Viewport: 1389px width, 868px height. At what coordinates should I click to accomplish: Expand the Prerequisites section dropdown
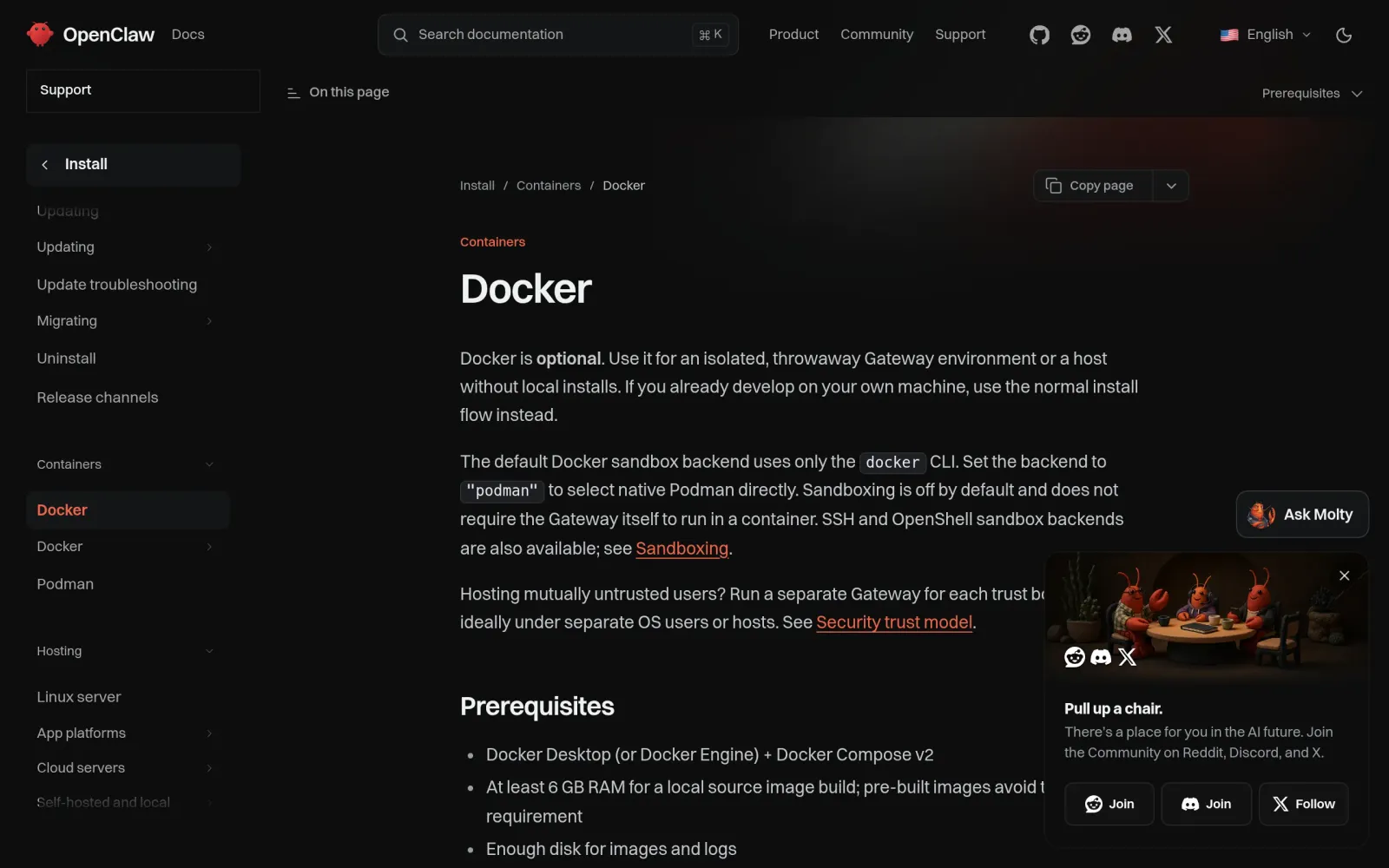click(1312, 94)
